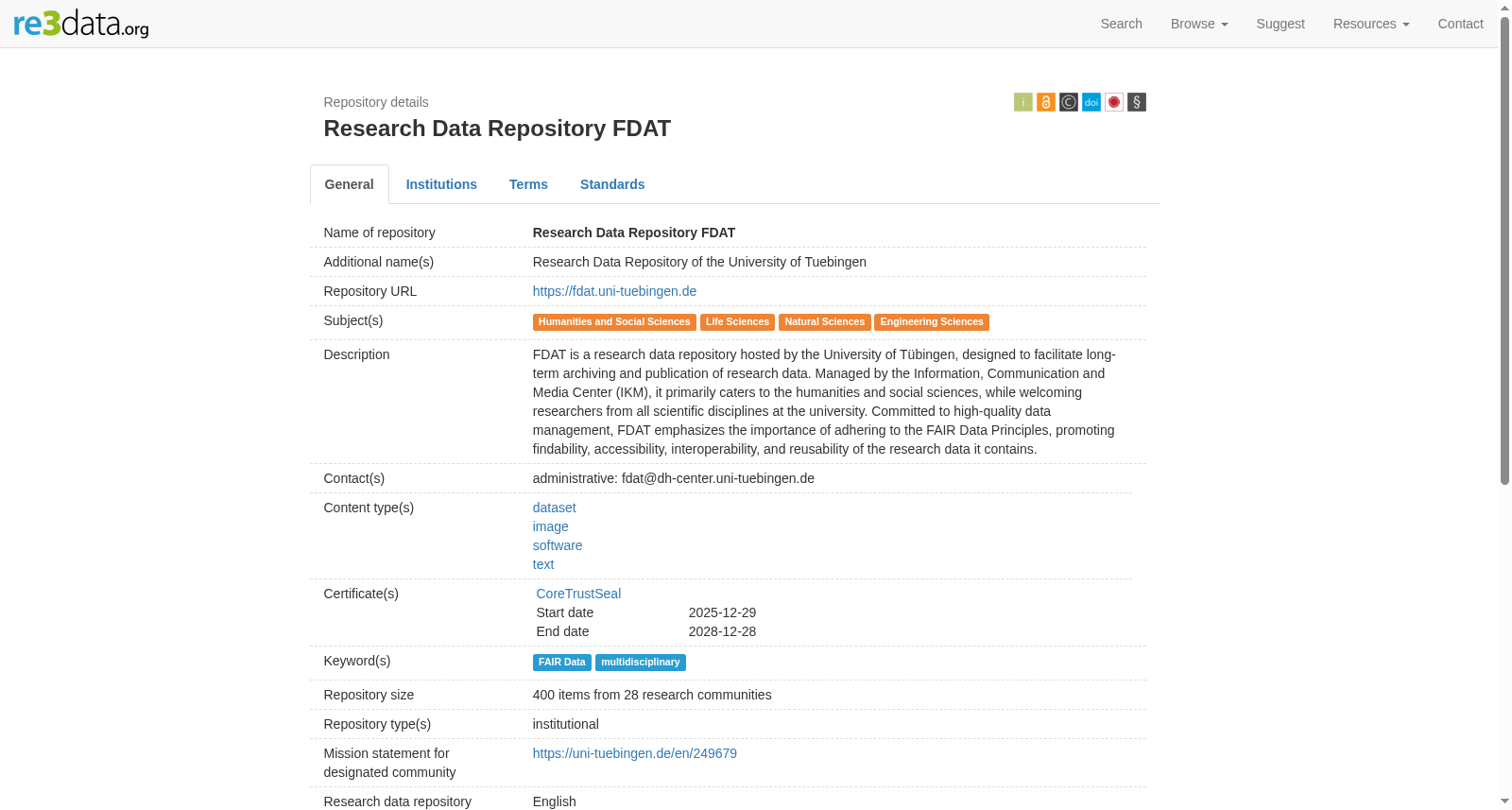Image resolution: width=1512 pixels, height=810 pixels.
Task: Click the green additional information badge icon
Action: pos(1022,102)
